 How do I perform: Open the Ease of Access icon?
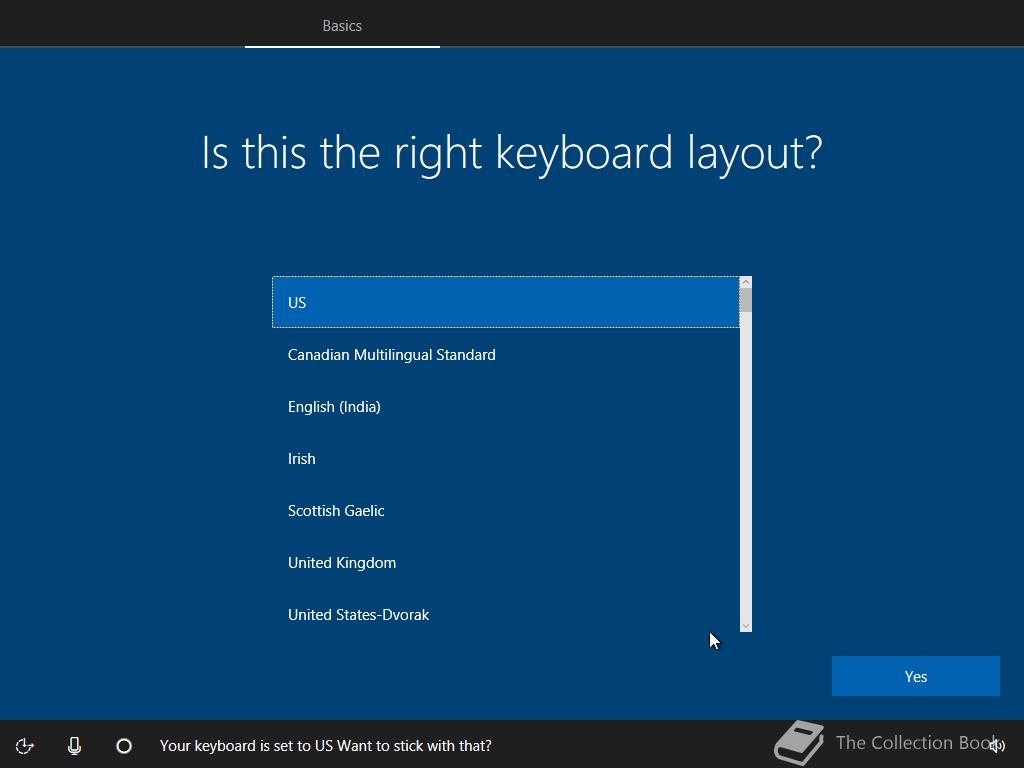point(25,746)
